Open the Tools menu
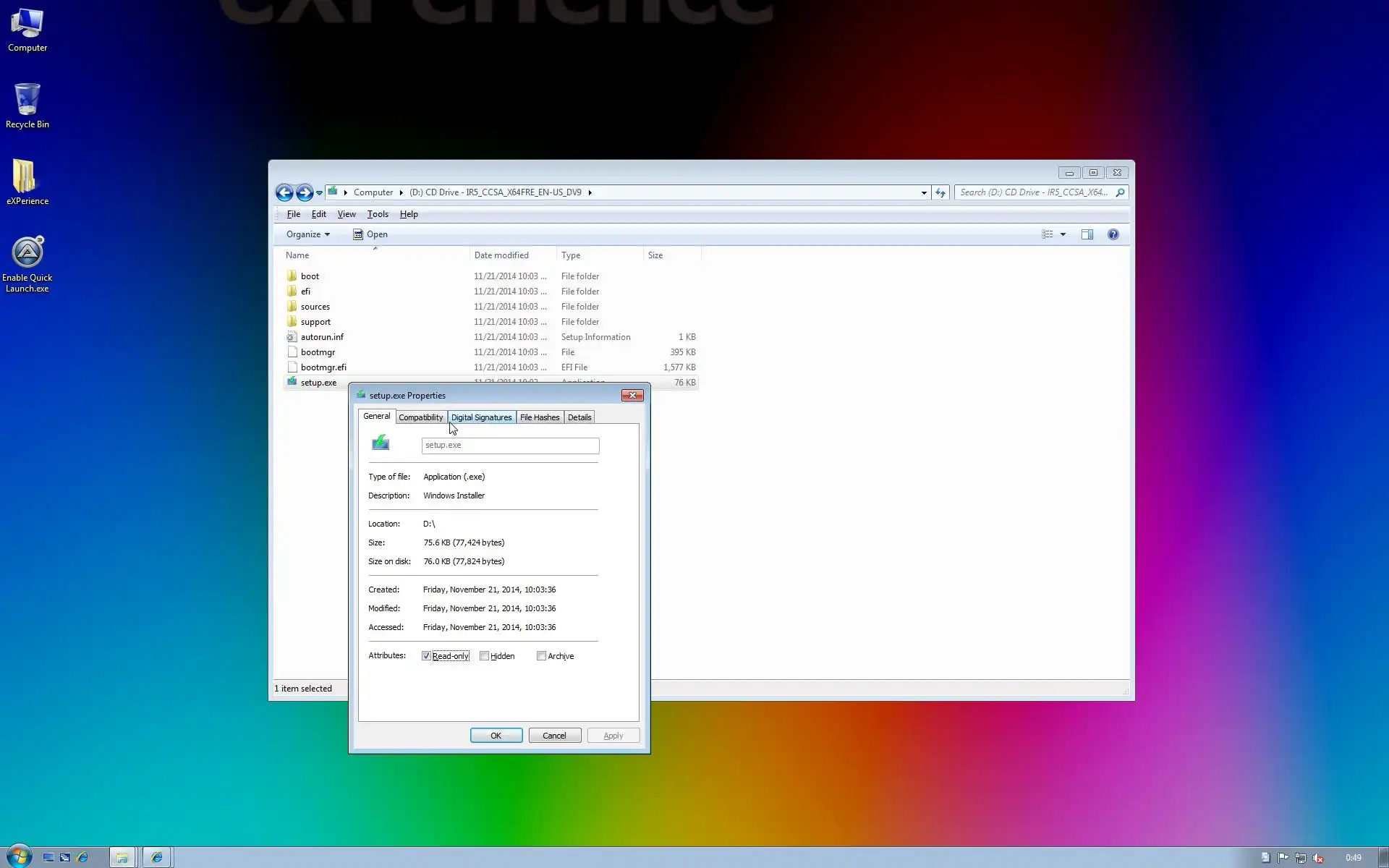The image size is (1389, 868). [377, 214]
